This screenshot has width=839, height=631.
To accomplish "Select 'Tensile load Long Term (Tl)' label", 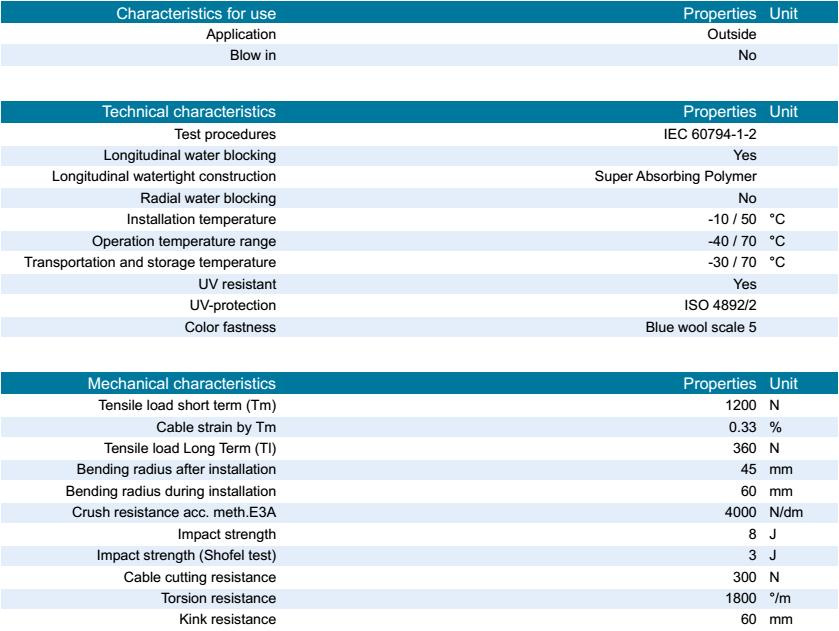I will (189, 448).
